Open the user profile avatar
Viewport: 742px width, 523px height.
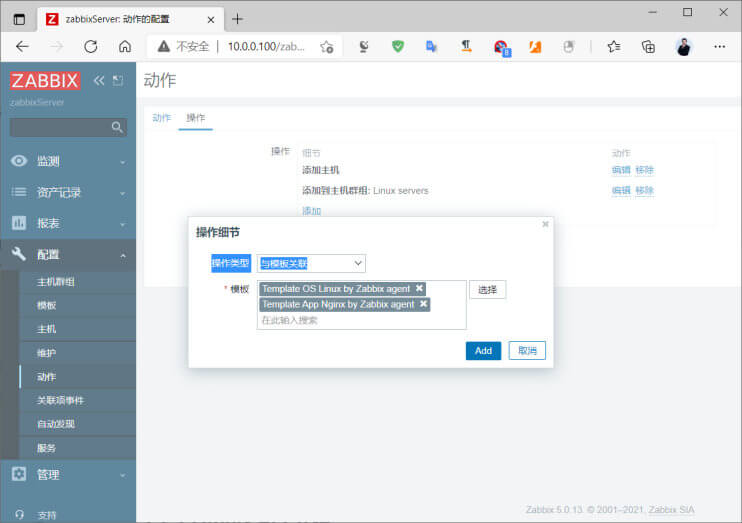tap(683, 46)
